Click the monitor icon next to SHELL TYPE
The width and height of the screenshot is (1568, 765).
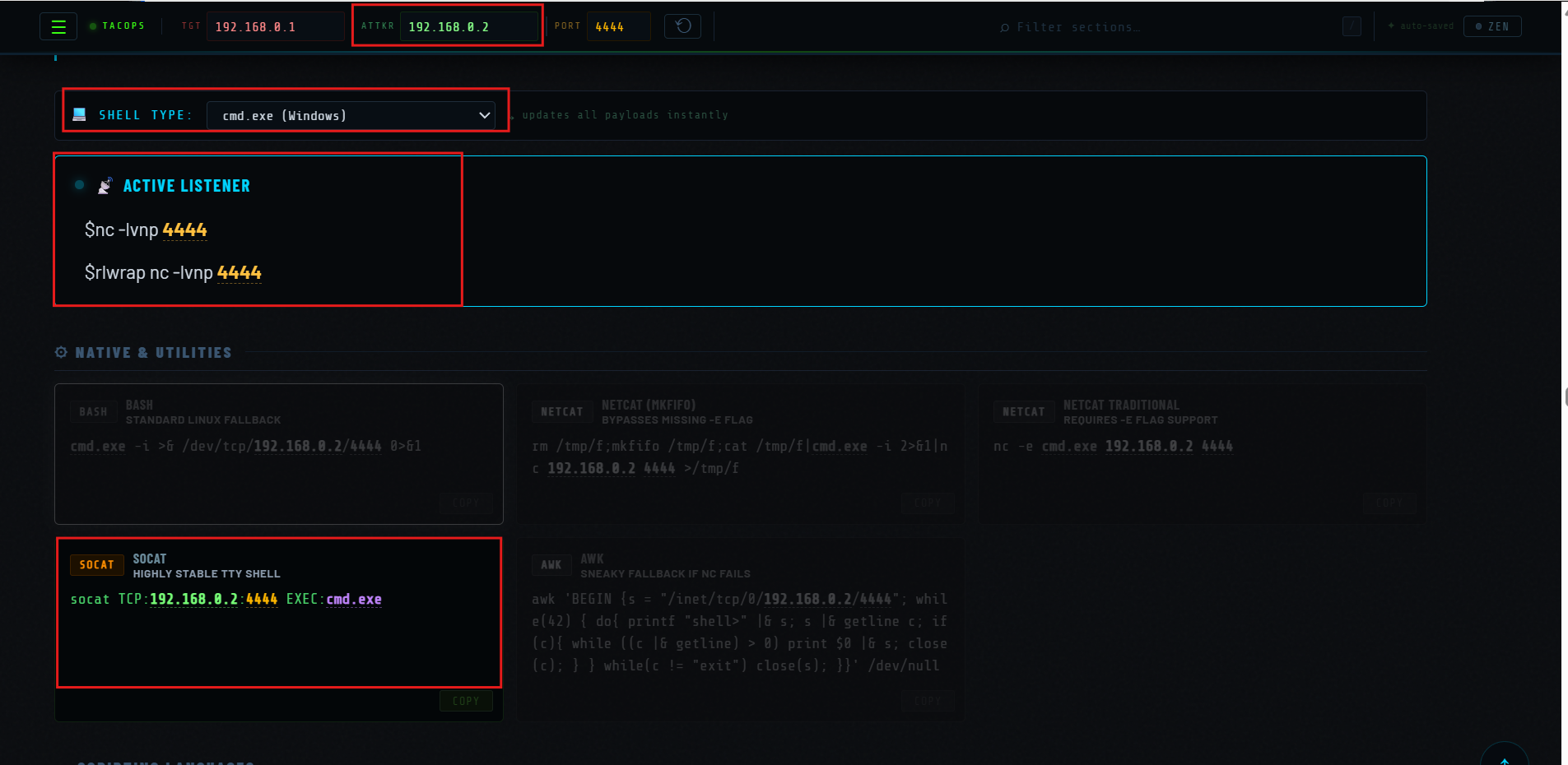[x=80, y=114]
